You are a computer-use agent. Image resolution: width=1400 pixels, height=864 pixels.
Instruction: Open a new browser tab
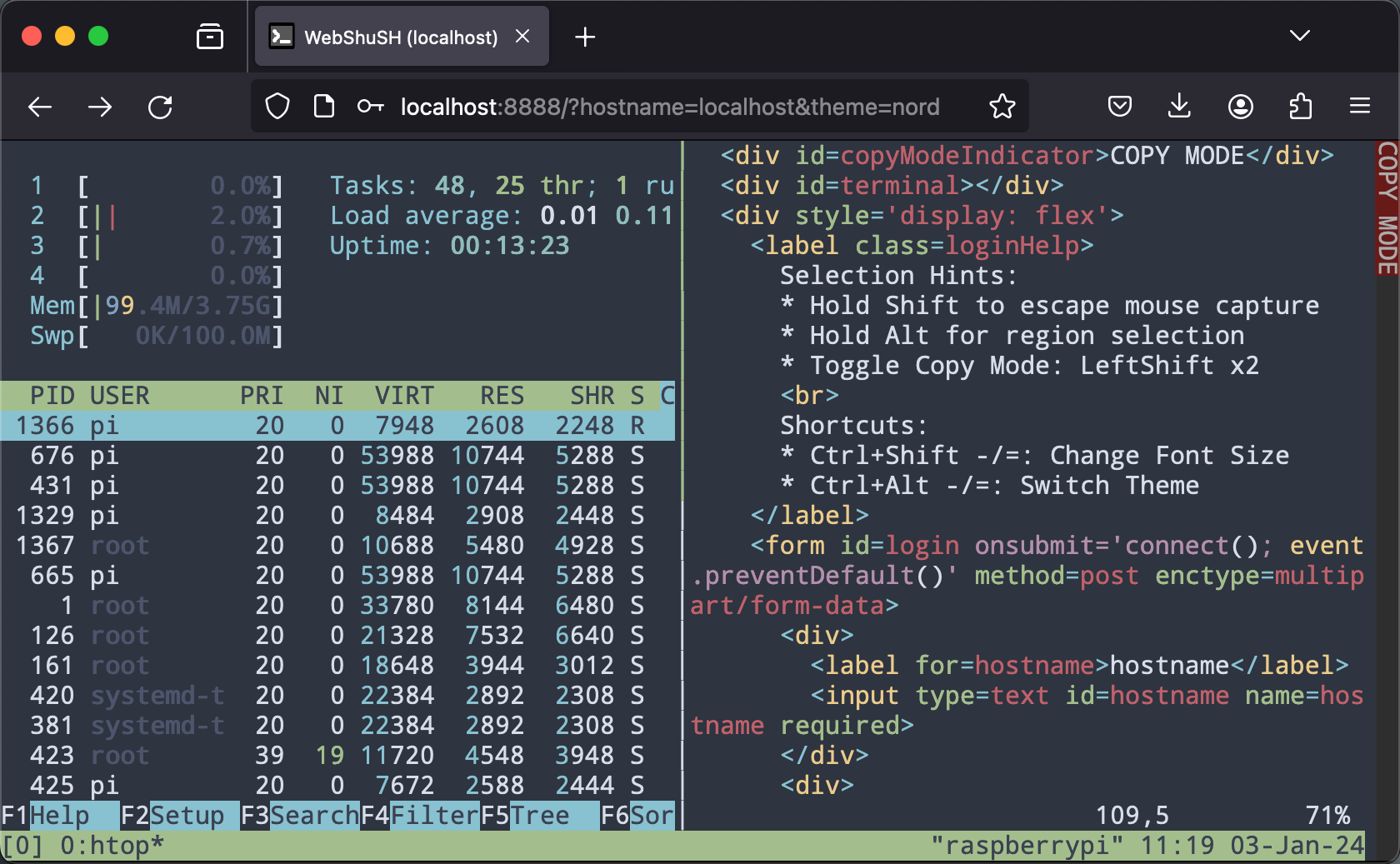585,37
